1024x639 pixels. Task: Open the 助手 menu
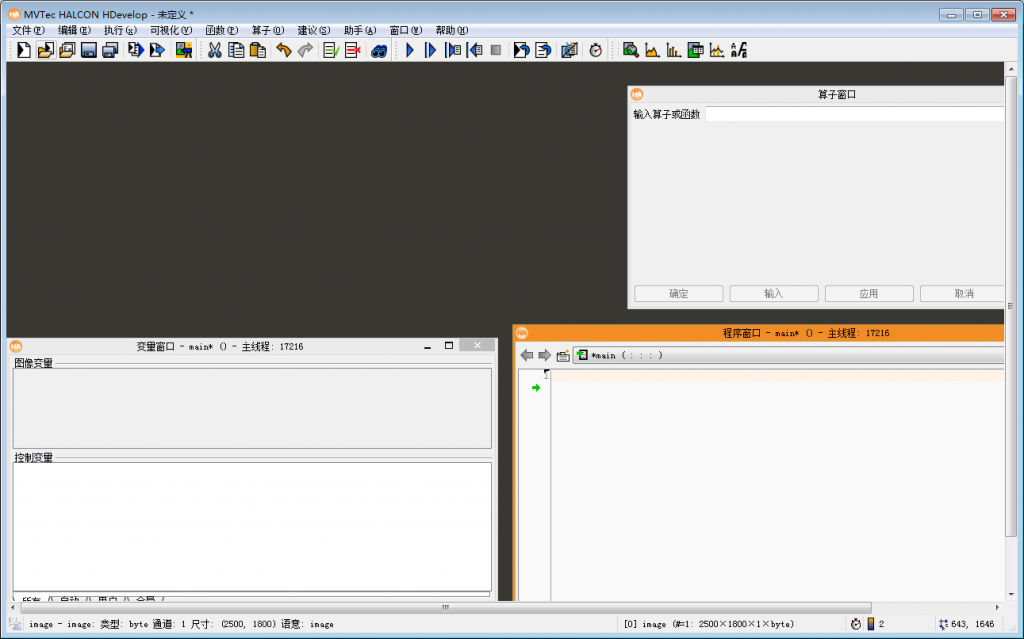click(x=360, y=30)
